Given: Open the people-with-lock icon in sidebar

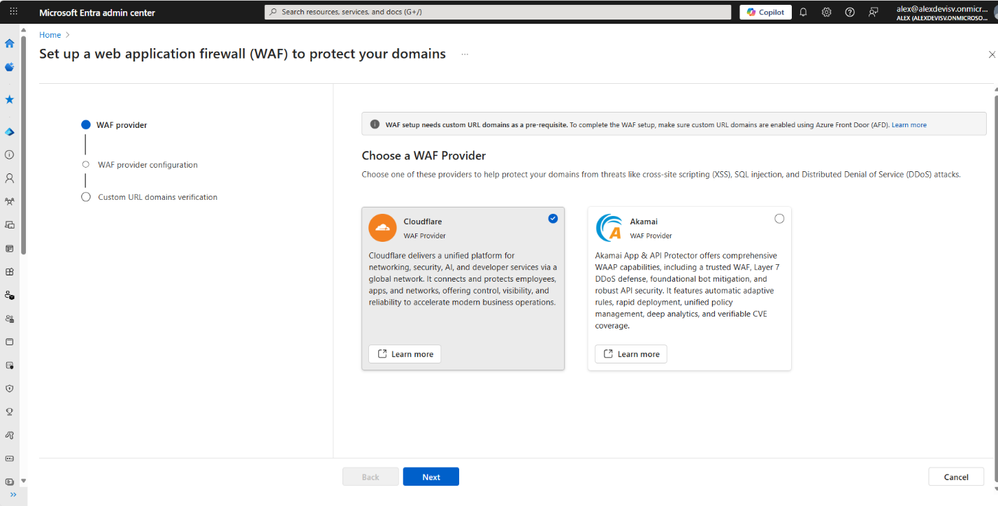Looking at the screenshot, I should click(10, 318).
